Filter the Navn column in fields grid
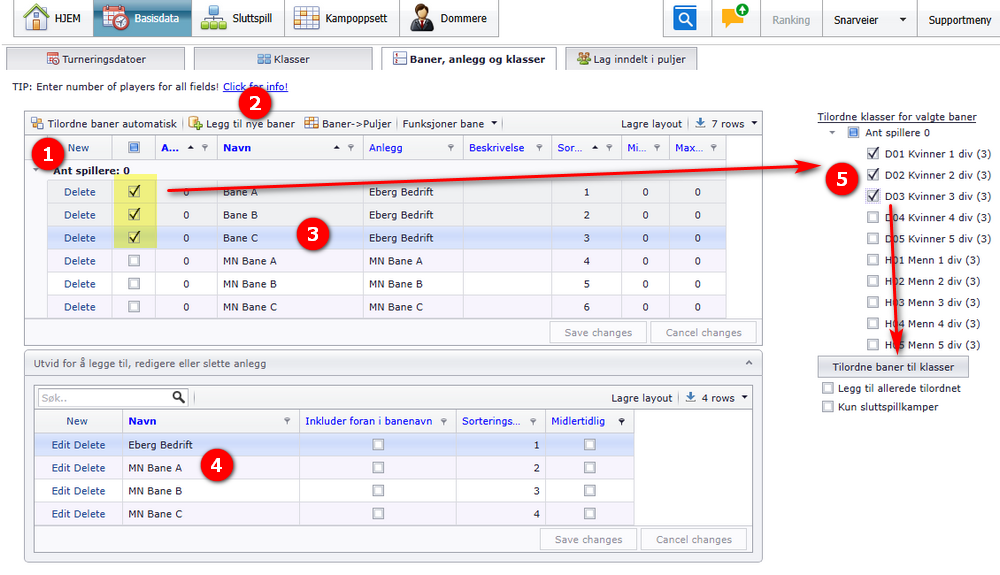This screenshot has height=575, width=1000. [x=350, y=148]
